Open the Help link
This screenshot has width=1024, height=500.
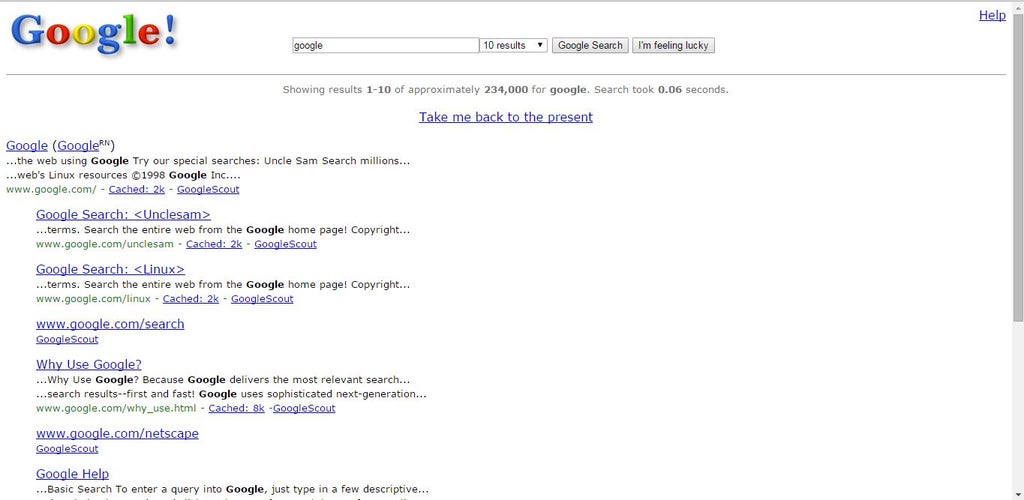tap(992, 15)
